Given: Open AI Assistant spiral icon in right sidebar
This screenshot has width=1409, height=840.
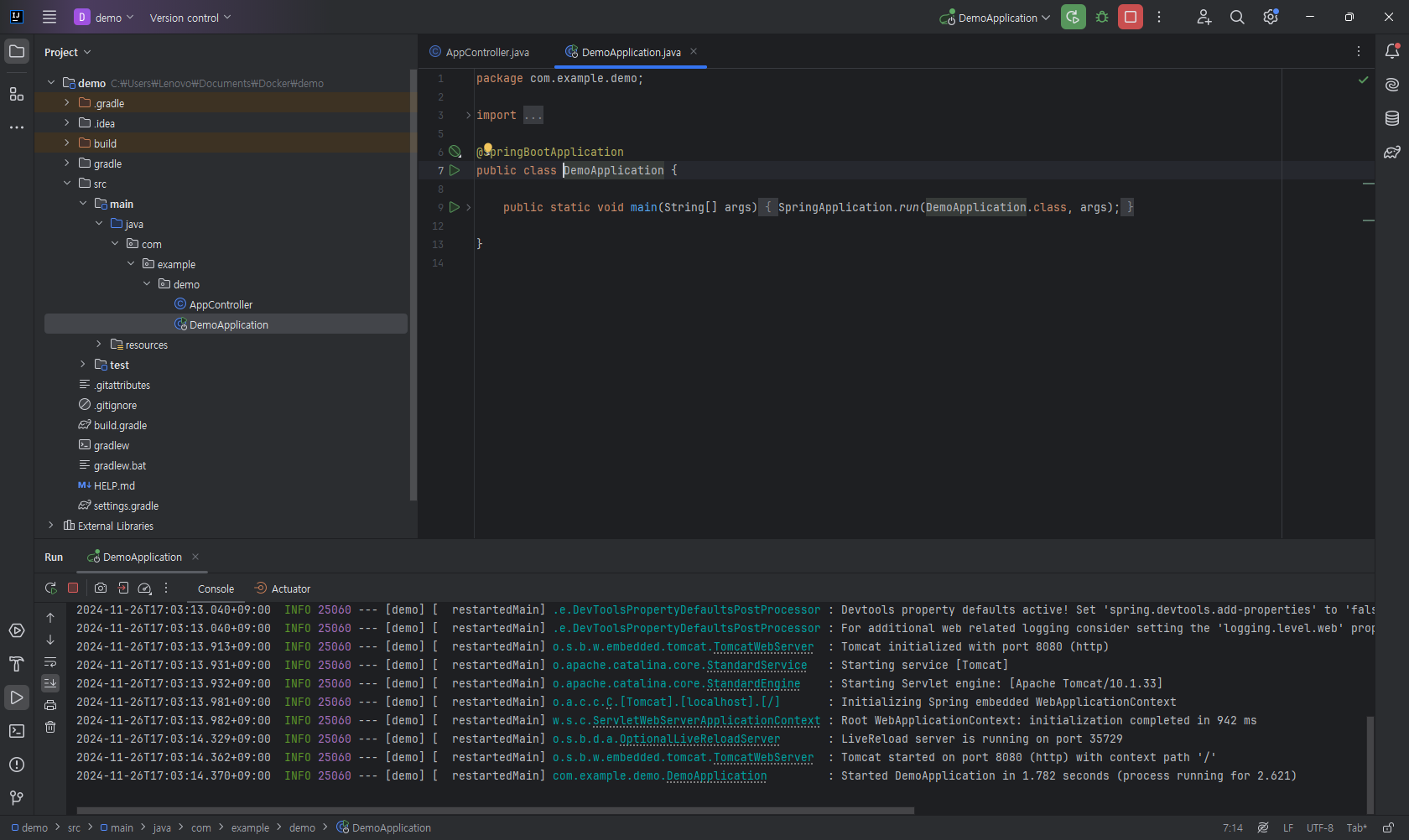Looking at the screenshot, I should pos(1392,85).
